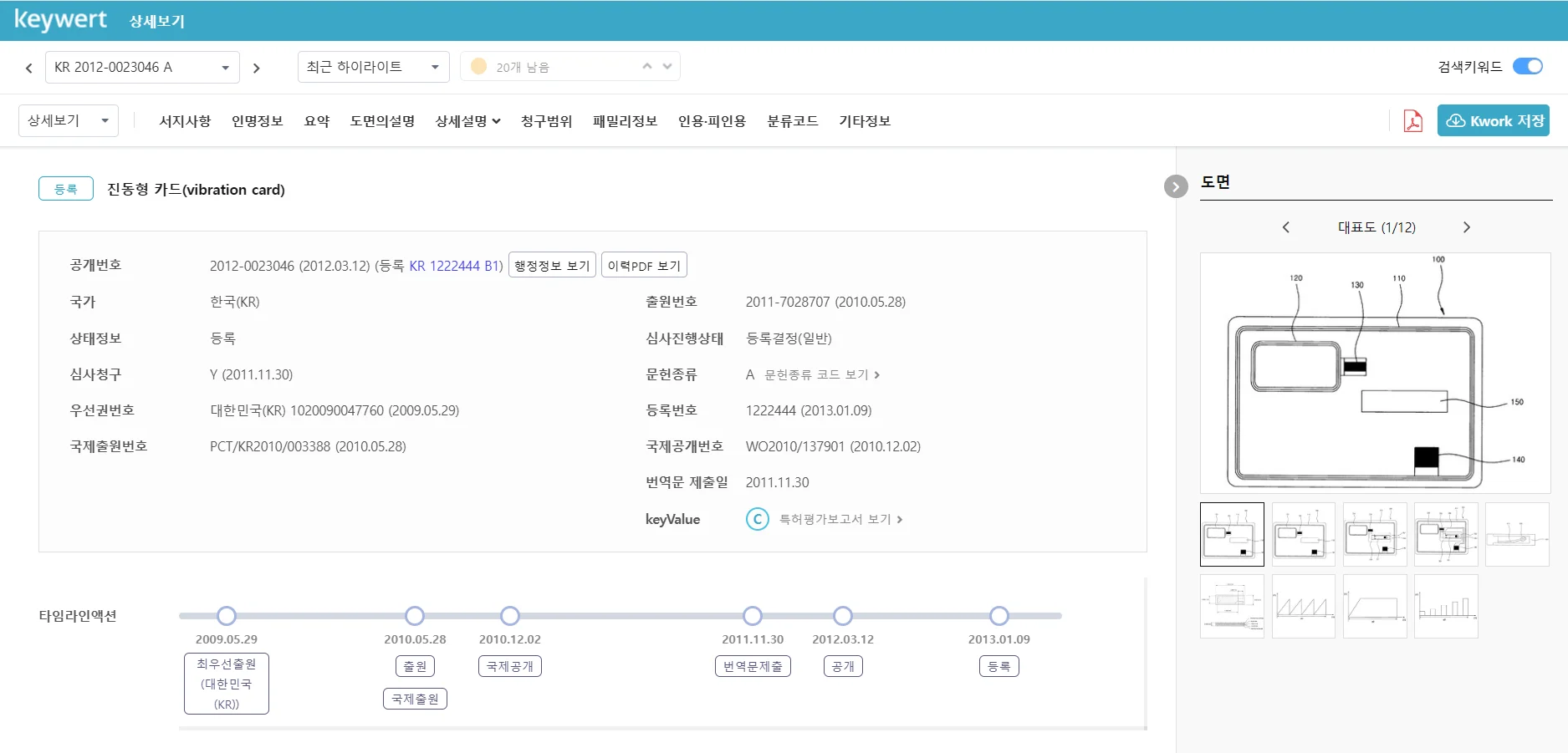Go to next patent document arrow

tap(257, 68)
